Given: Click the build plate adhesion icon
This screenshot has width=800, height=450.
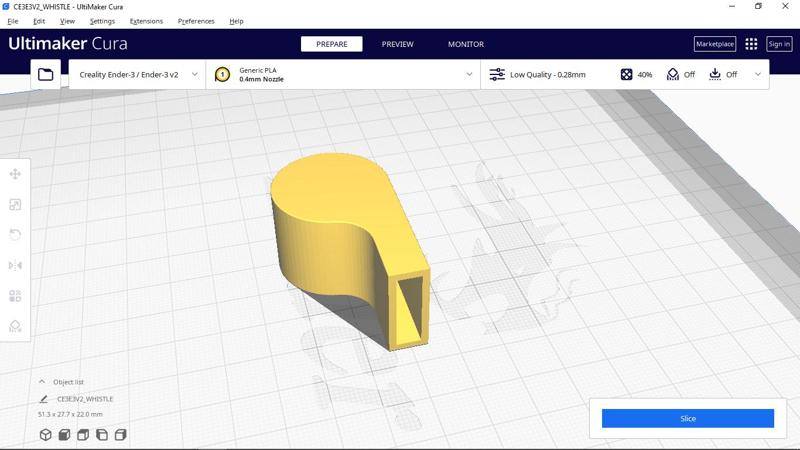Looking at the screenshot, I should [715, 74].
